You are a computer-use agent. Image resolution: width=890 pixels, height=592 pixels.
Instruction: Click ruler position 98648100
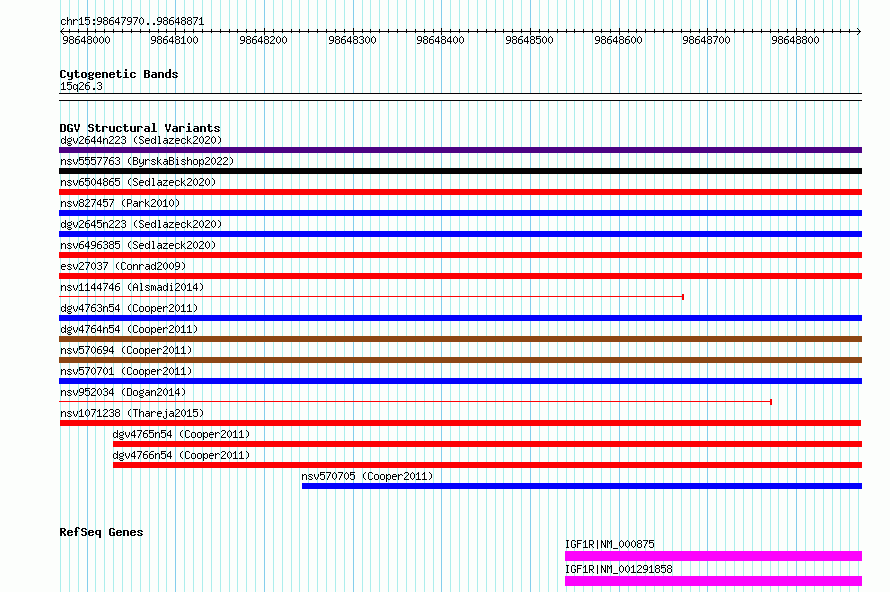point(175,40)
